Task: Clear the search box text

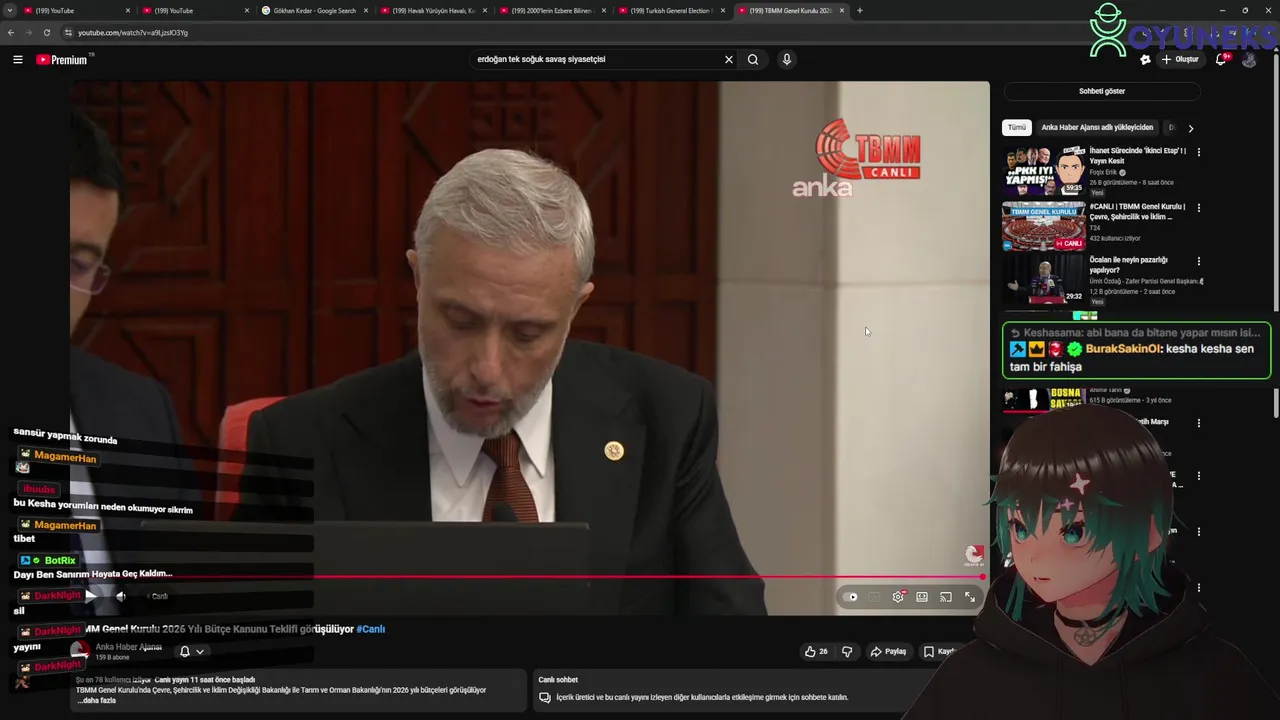Action: 729,59
